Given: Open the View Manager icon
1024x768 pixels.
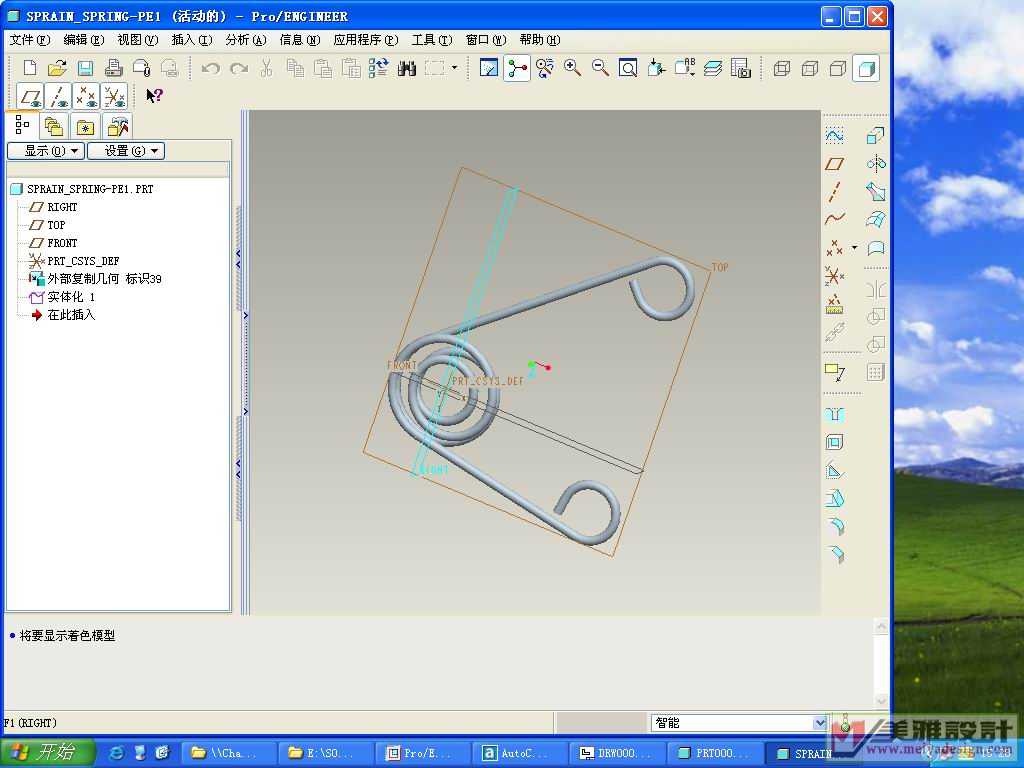Looking at the screenshot, I should [741, 68].
